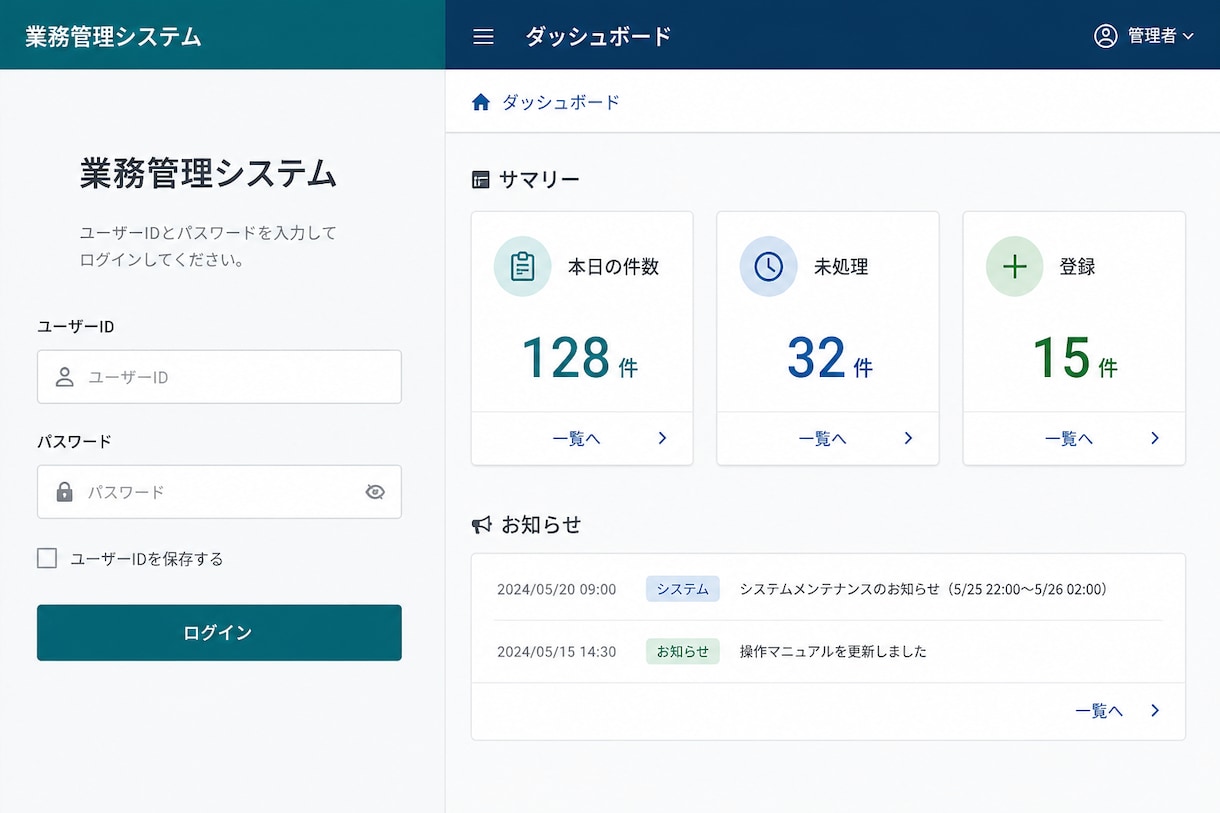Viewport: 1220px width, 813px height.
Task: Expand the 管理者 dropdown chevron
Action: pyautogui.click(x=1188, y=37)
